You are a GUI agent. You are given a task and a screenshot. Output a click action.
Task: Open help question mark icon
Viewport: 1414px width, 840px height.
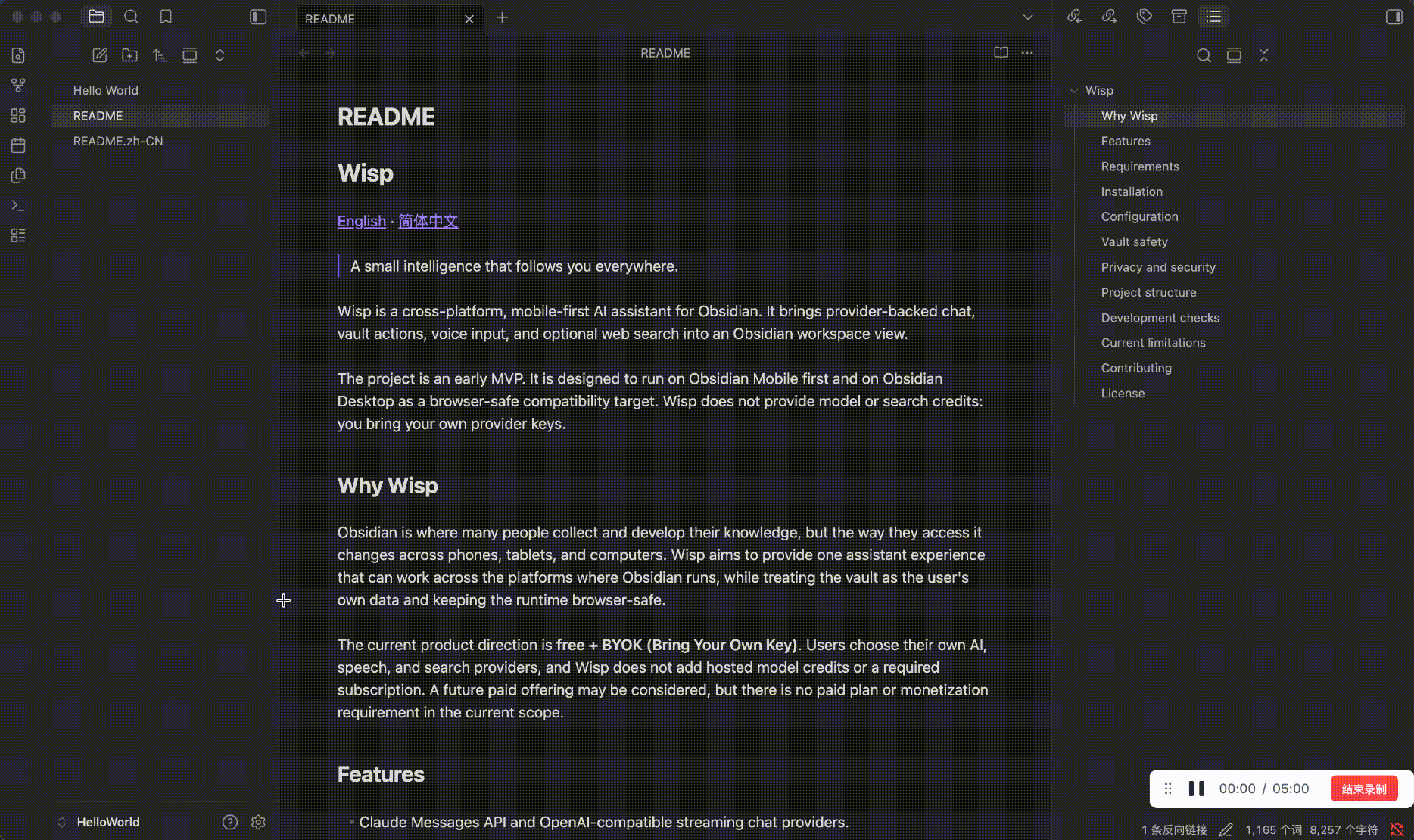click(230, 822)
